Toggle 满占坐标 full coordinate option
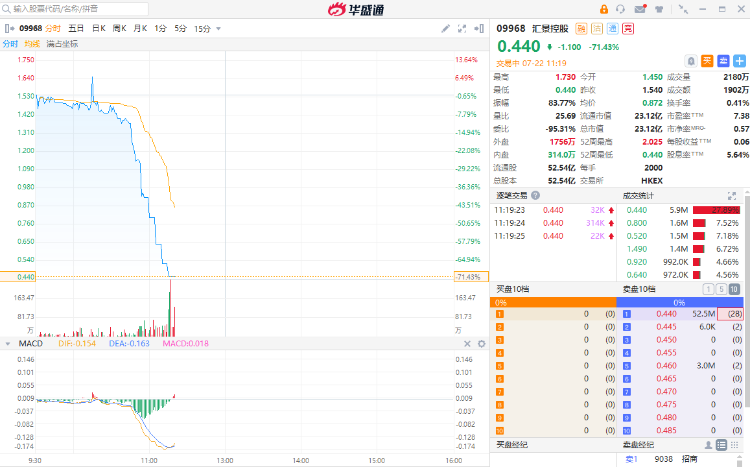This screenshot has height=467, width=750. [x=62, y=44]
